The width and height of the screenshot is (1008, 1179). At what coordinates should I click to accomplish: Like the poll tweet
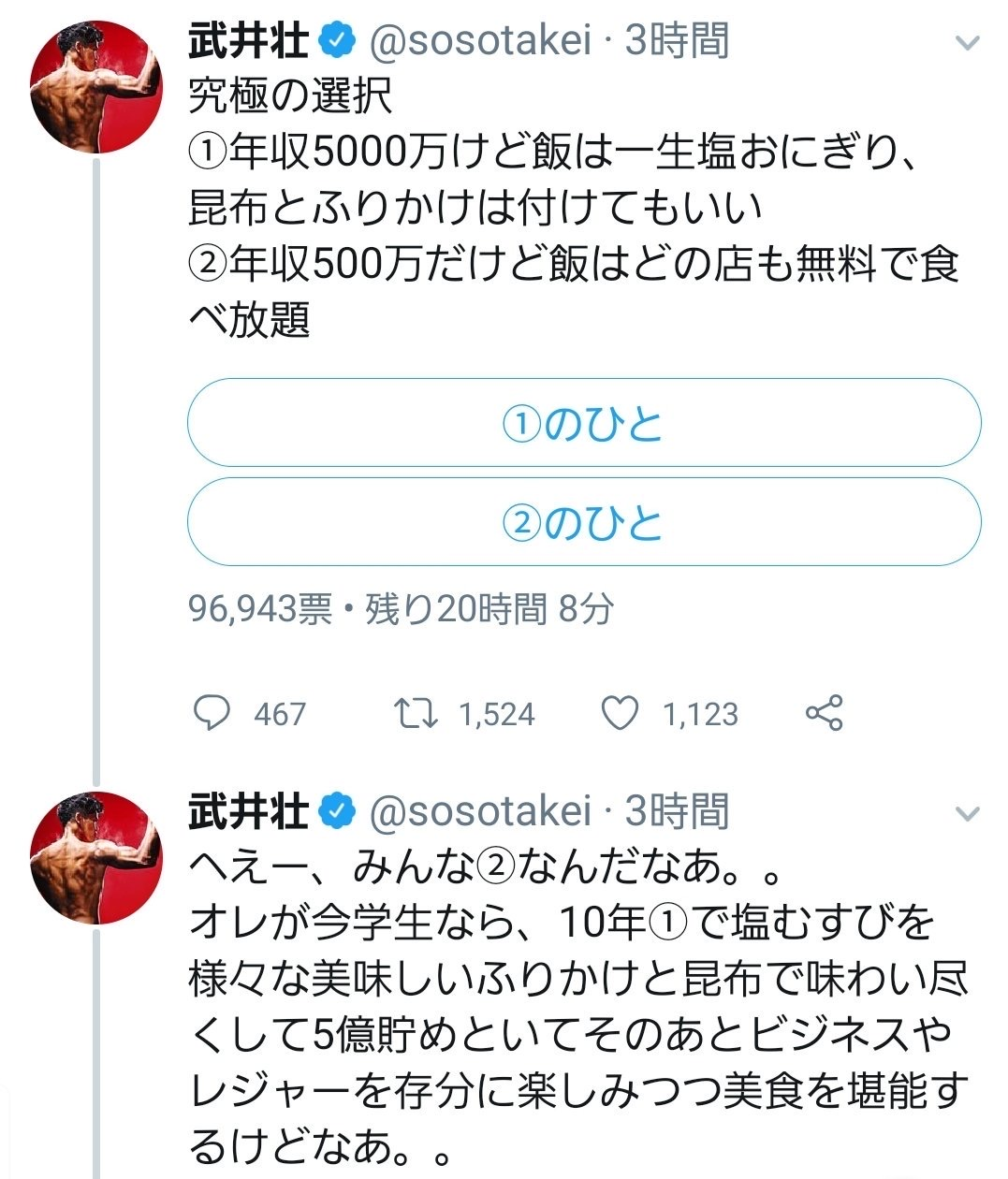click(x=619, y=713)
